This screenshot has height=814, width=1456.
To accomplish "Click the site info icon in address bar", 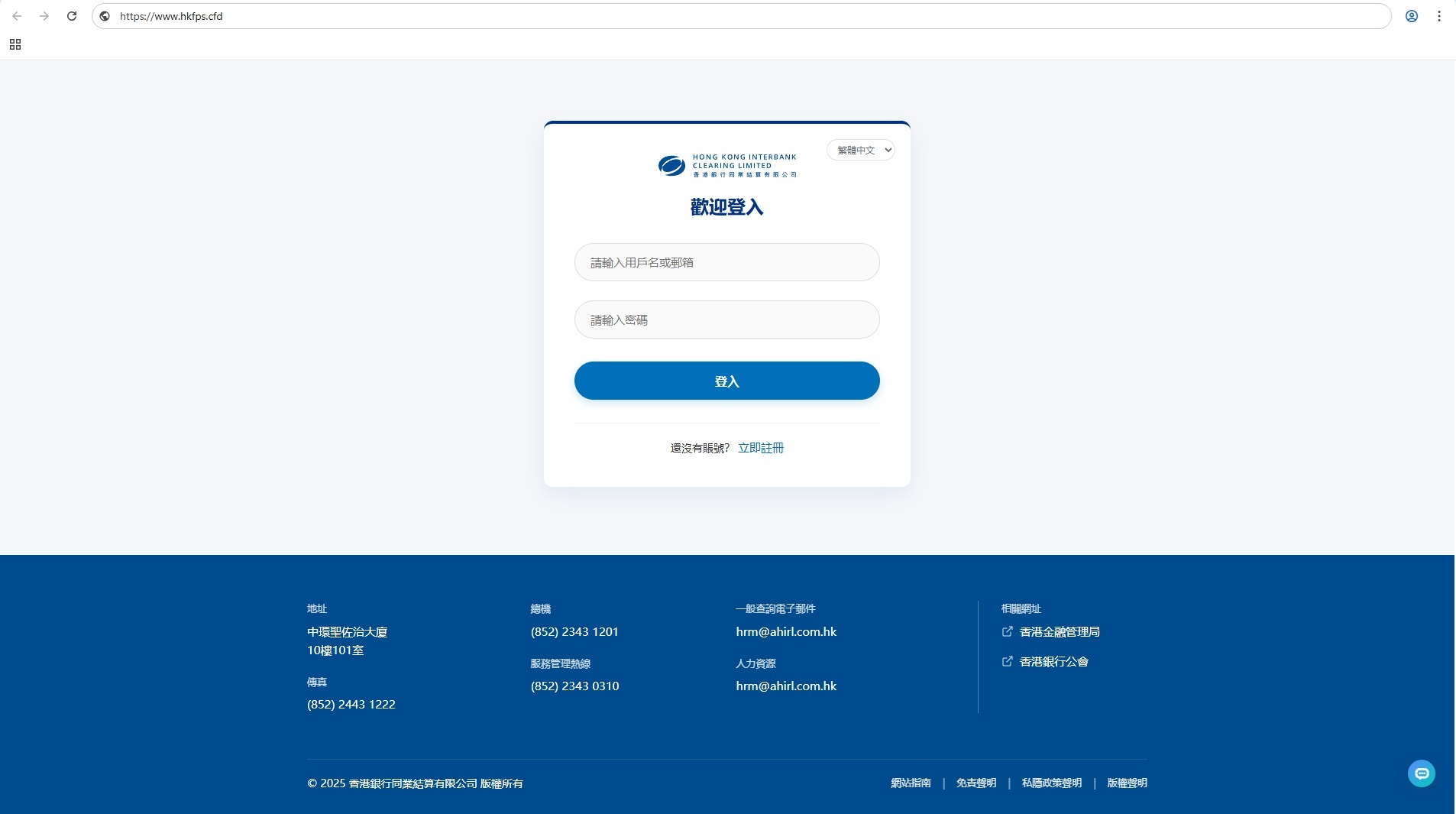I will (105, 16).
